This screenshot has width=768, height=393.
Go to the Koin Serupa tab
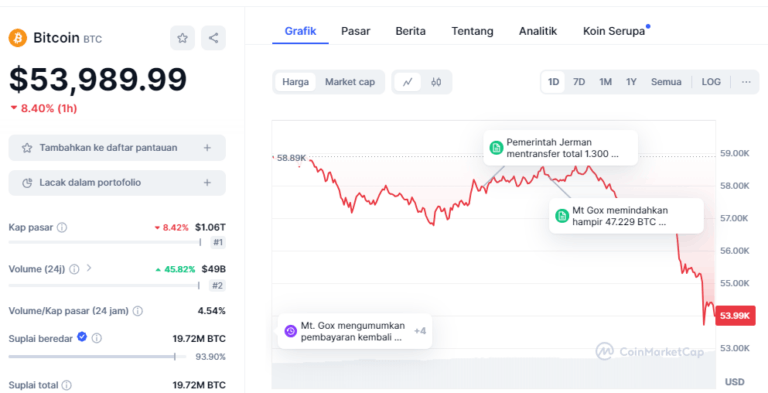tap(614, 31)
